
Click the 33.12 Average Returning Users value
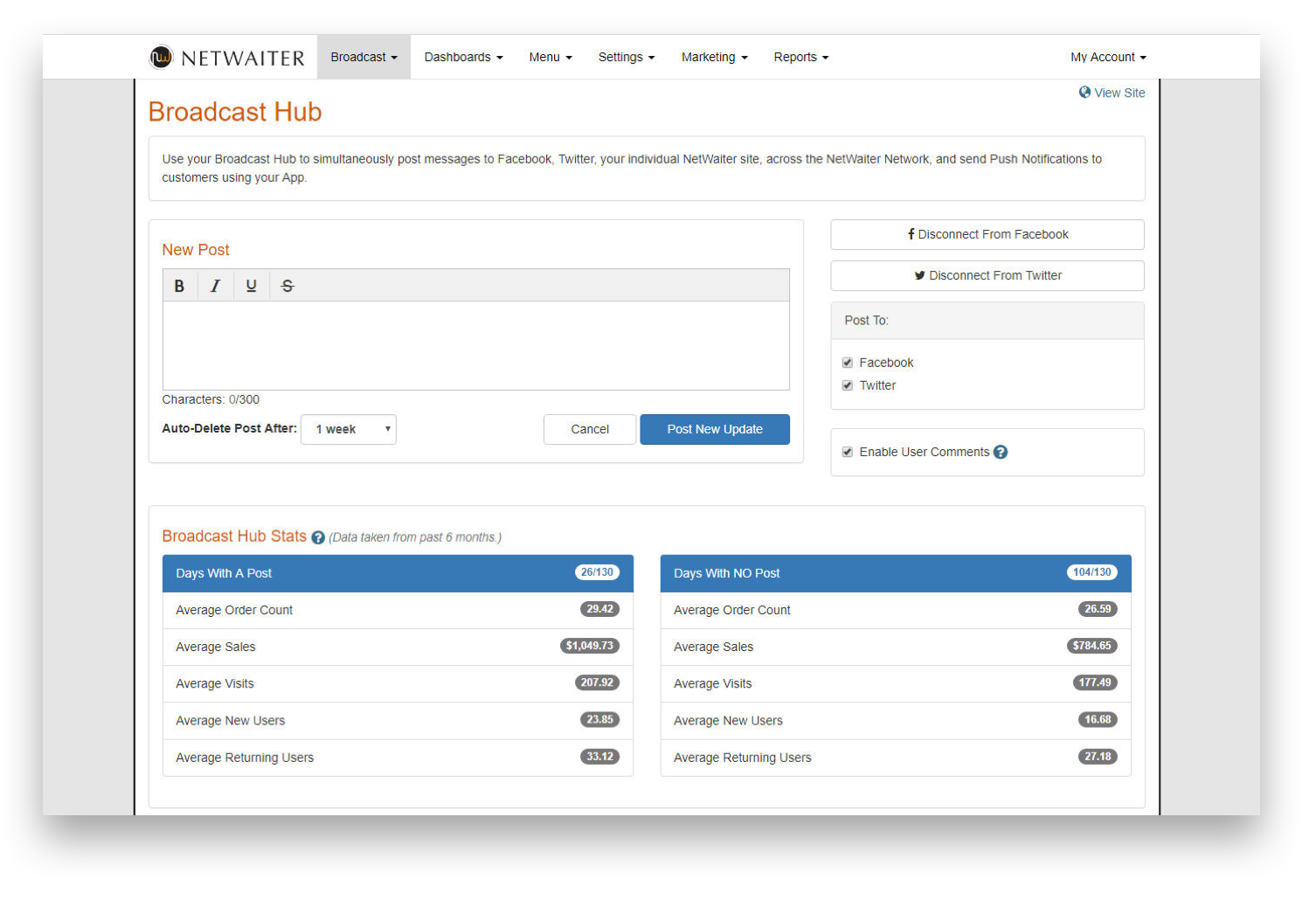[x=599, y=757]
